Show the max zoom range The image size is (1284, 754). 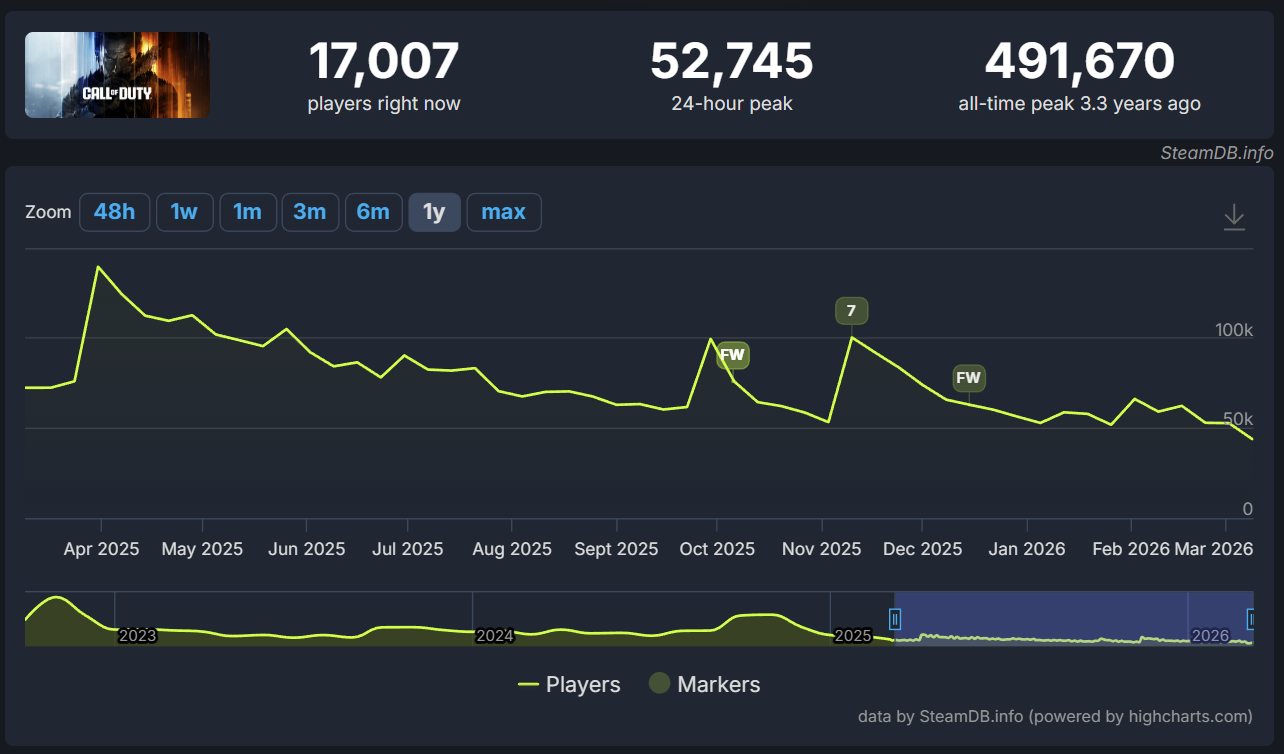tap(504, 212)
